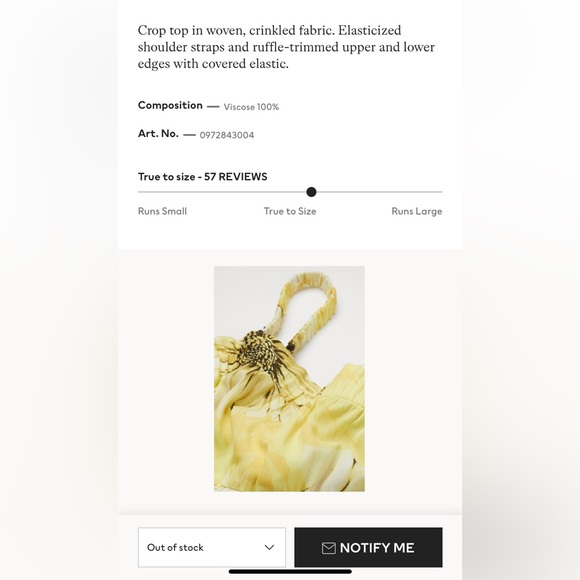Select the Runs Small label
This screenshot has width=580, height=580.
click(162, 211)
